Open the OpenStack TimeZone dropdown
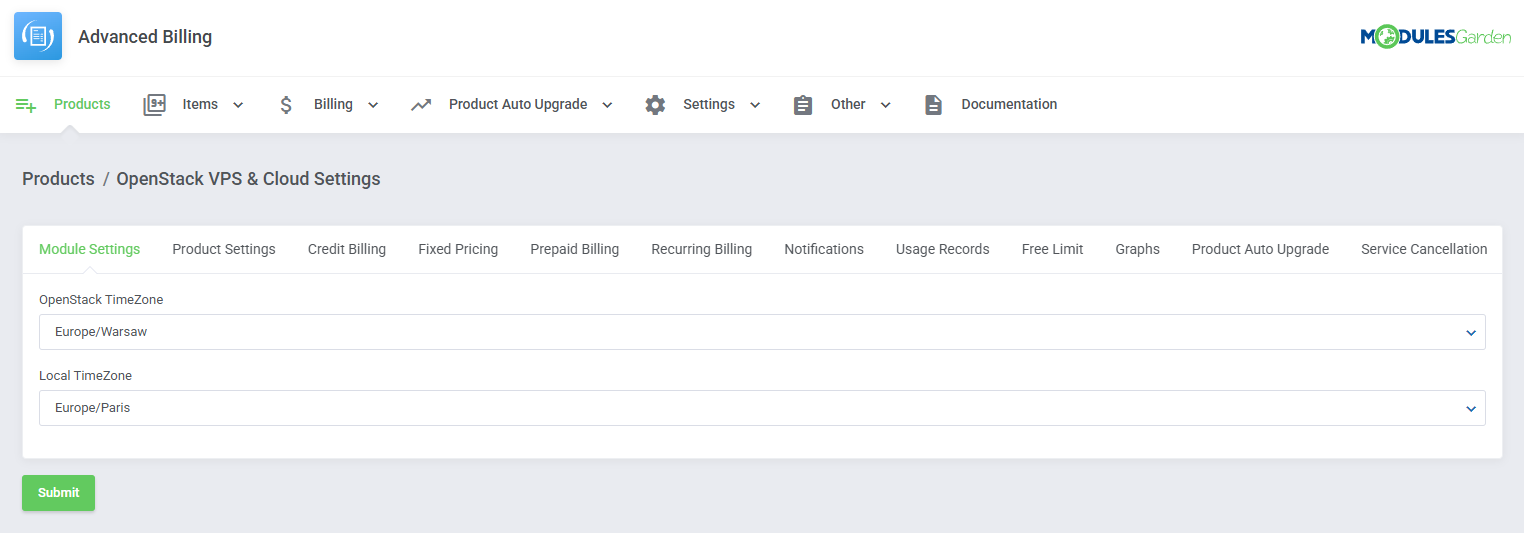The image size is (1524, 533). click(762, 332)
